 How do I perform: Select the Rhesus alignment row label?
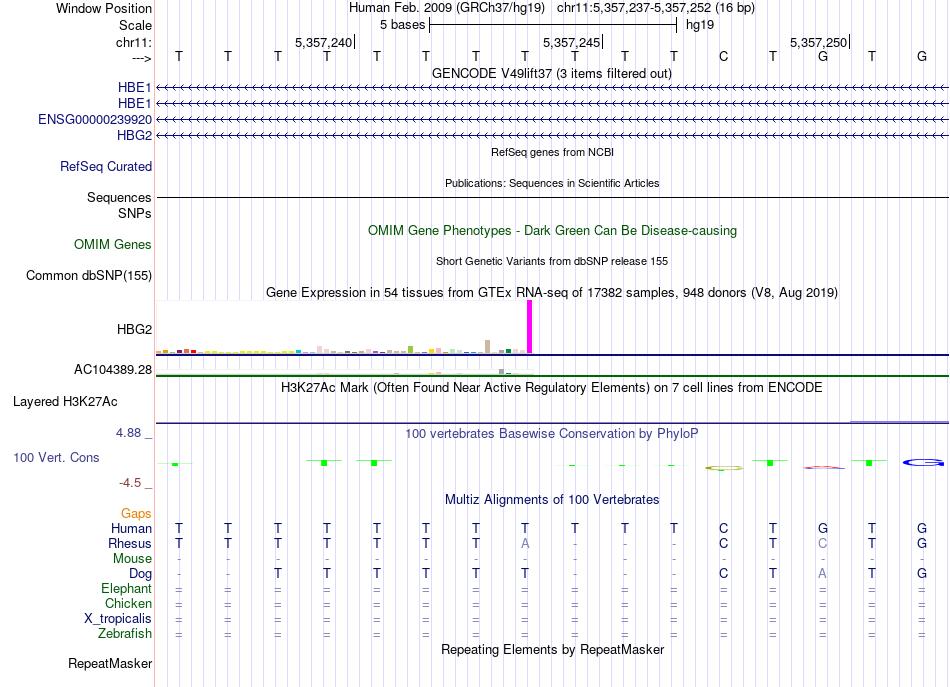[130, 543]
